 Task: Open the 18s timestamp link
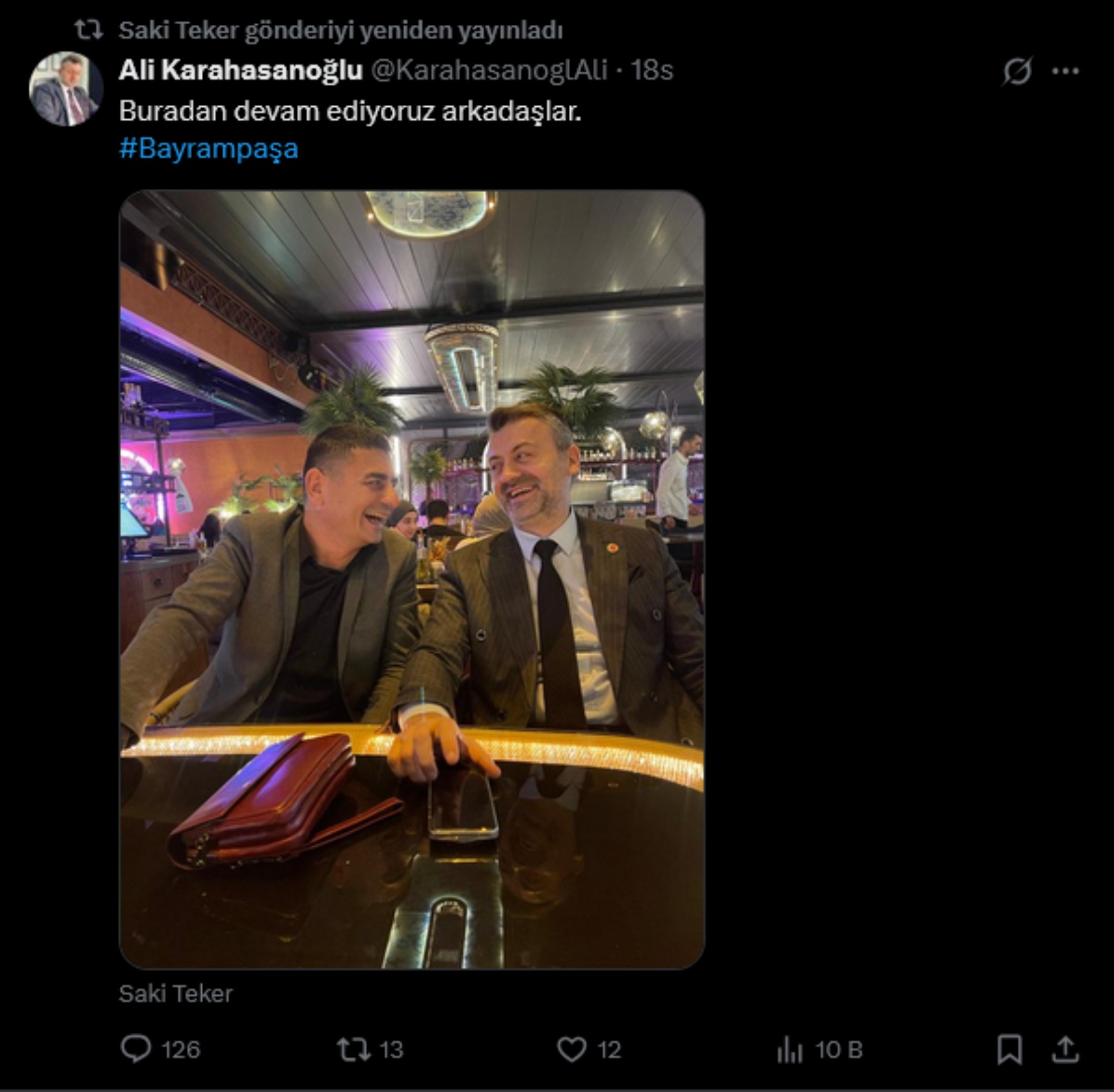651,70
